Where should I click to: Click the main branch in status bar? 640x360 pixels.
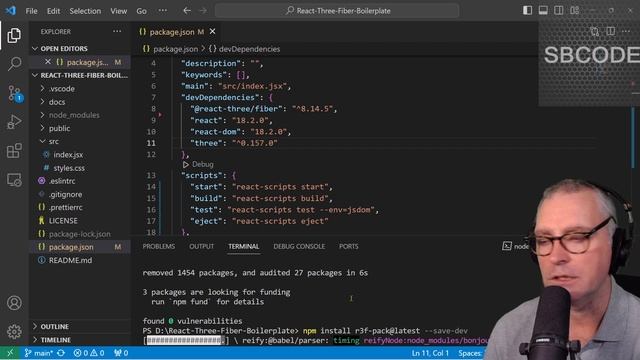[39, 353]
